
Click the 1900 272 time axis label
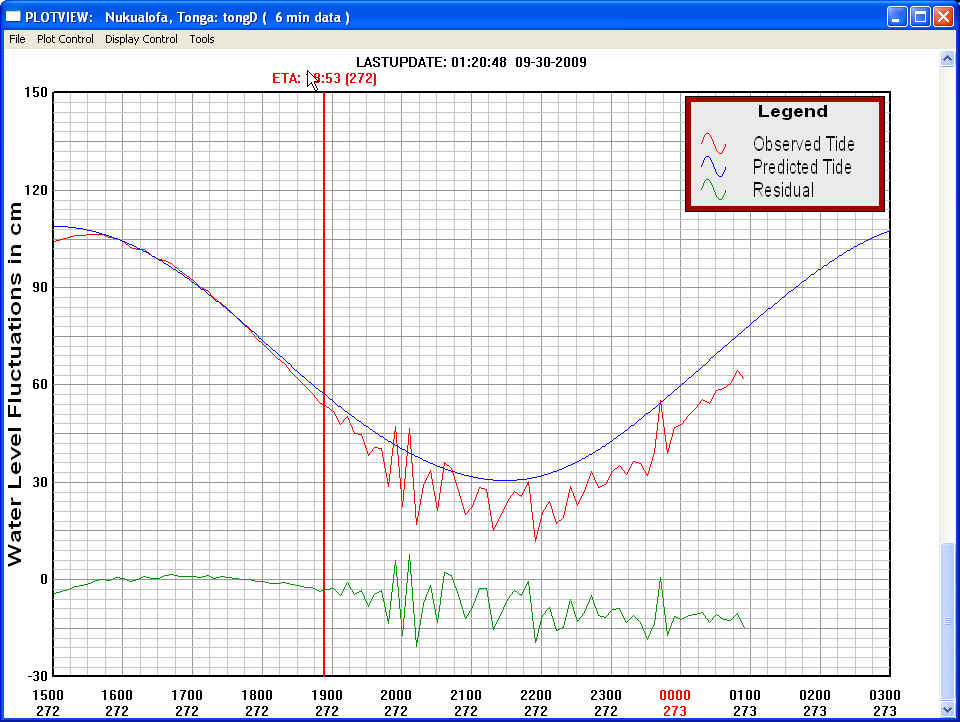coord(327,703)
